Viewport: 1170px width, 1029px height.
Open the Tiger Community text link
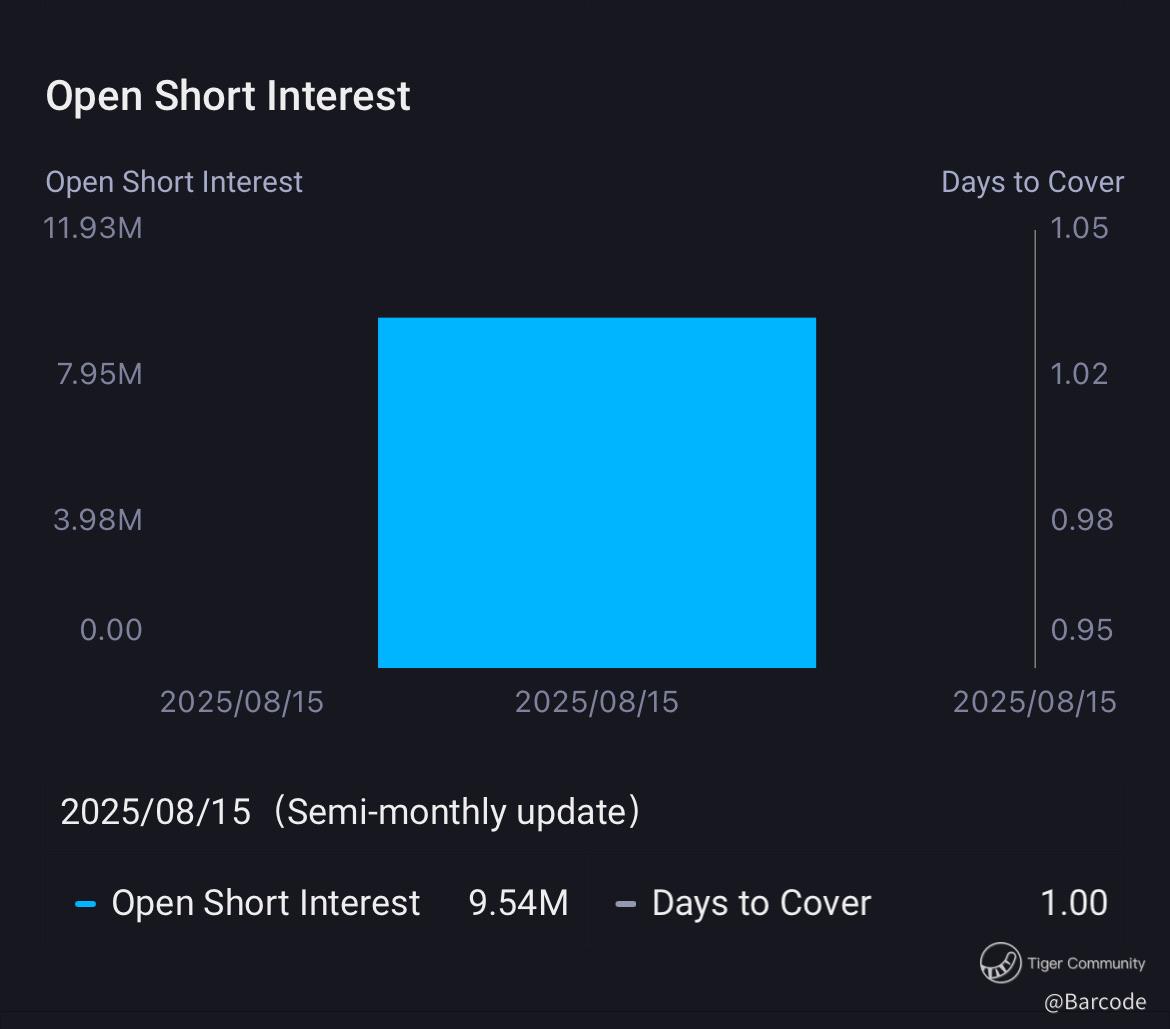1086,963
